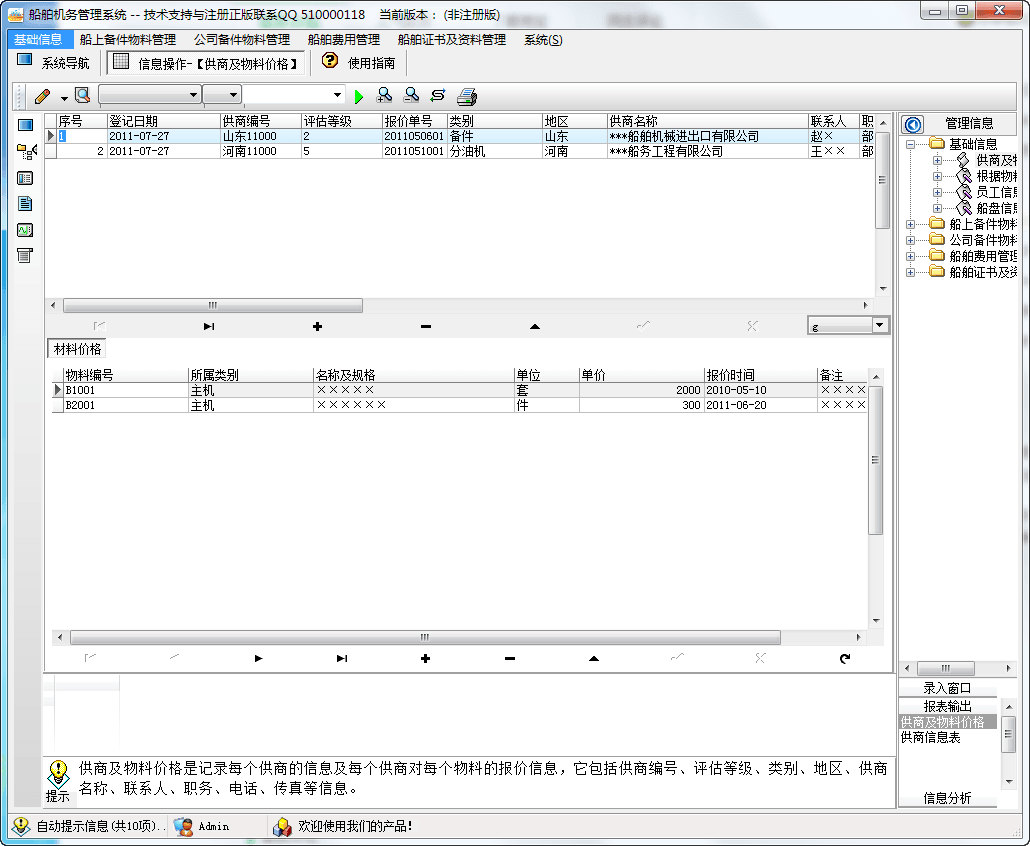Click the tree structure icon in left sidebar
The width and height of the screenshot is (1030, 846).
coord(26,151)
